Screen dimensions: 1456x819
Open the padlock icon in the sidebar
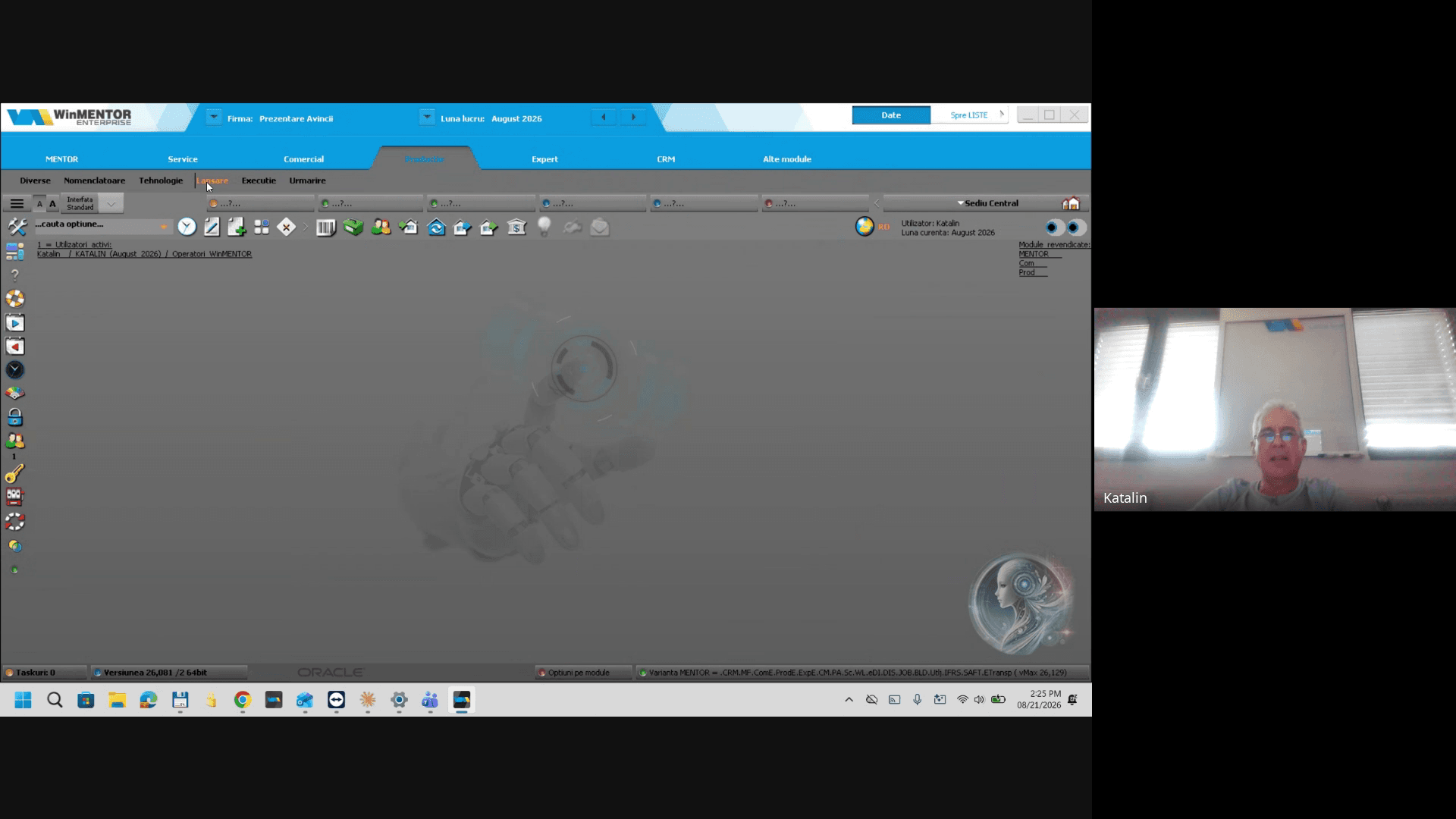click(15, 417)
